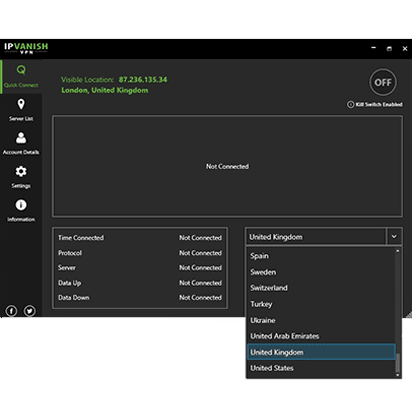Select United Arab Emirates from the list
This screenshot has width=412, height=416.
[321, 336]
